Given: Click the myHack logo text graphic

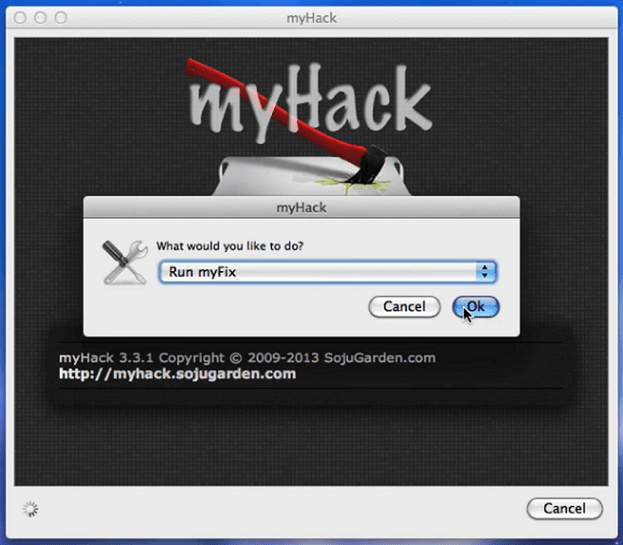Looking at the screenshot, I should tap(311, 101).
